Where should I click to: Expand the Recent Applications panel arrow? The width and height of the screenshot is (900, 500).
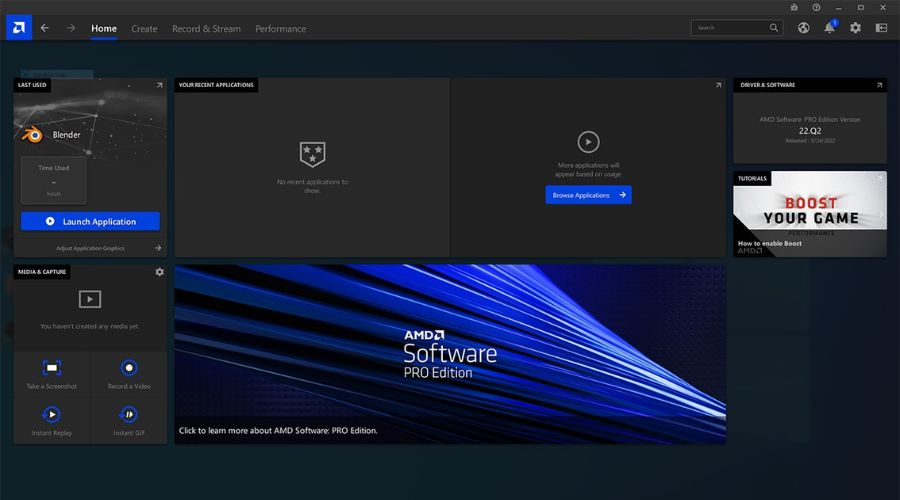click(x=718, y=85)
